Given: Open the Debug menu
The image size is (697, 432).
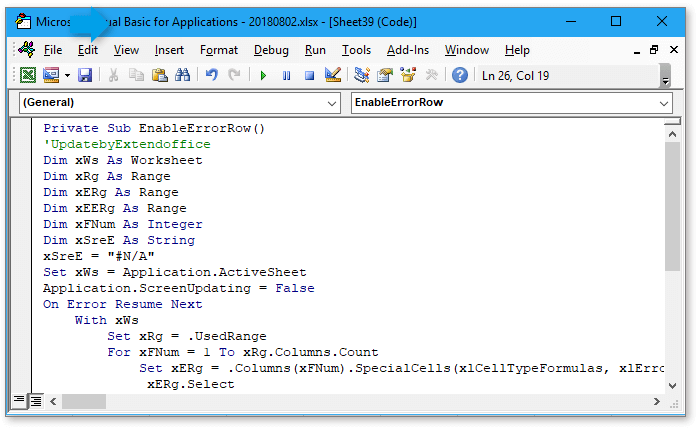Looking at the screenshot, I should click(x=271, y=50).
